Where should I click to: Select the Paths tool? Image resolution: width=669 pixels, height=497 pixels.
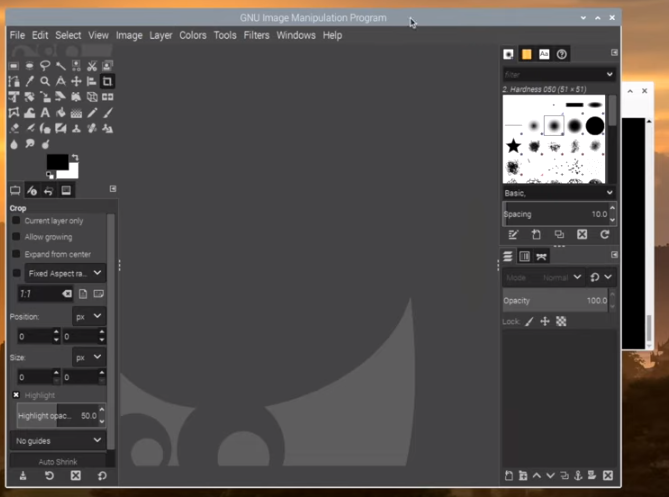[14, 81]
